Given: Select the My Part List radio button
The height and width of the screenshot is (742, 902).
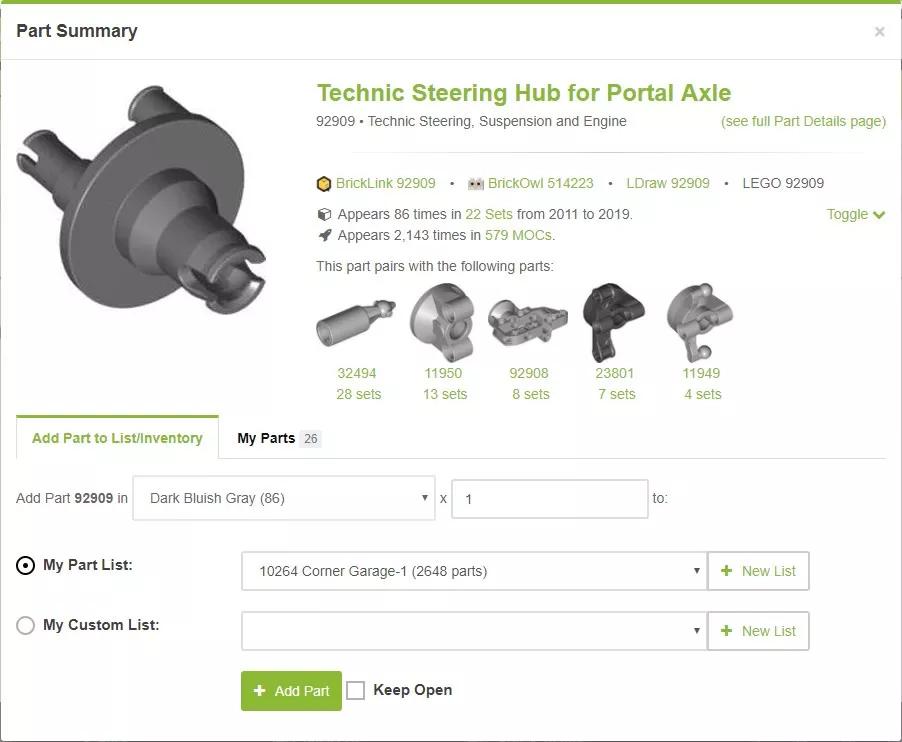Looking at the screenshot, I should coord(25,565).
